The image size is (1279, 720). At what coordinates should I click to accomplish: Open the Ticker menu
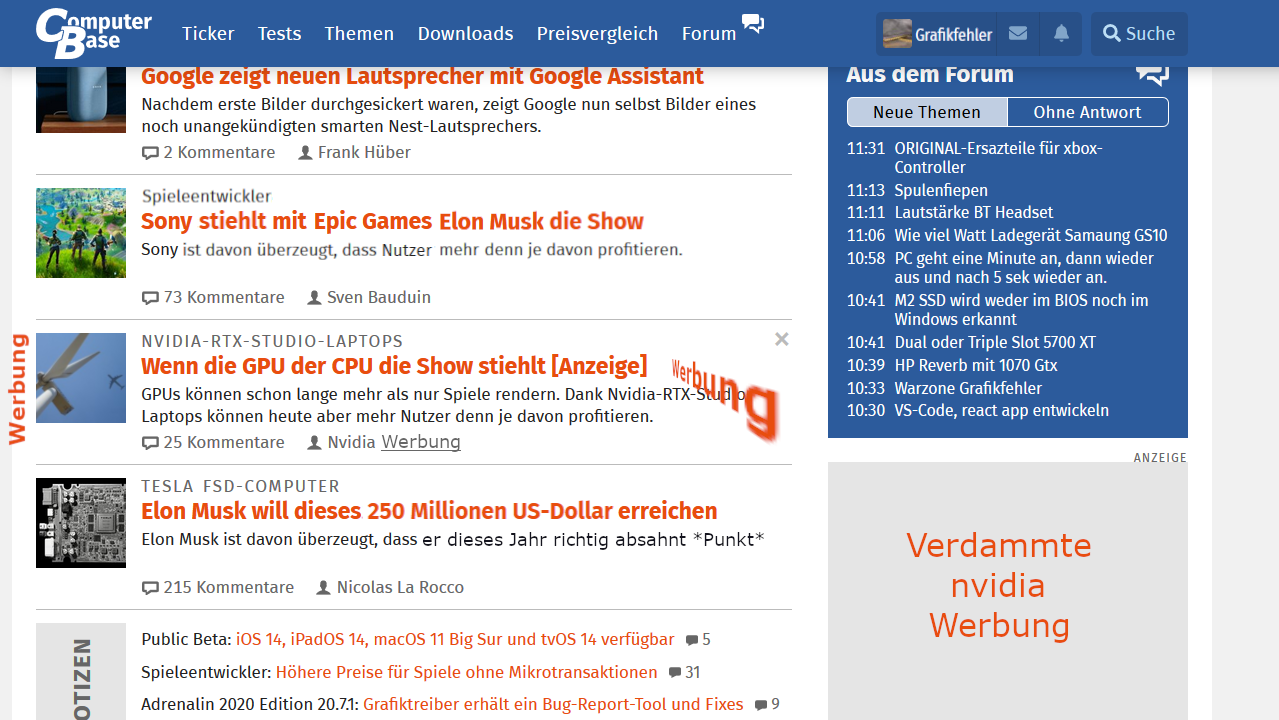(208, 33)
